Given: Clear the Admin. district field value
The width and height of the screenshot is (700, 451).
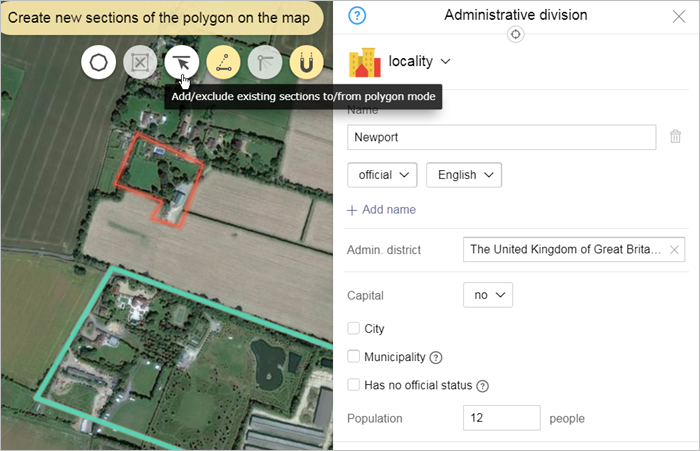Looking at the screenshot, I should coord(674,250).
